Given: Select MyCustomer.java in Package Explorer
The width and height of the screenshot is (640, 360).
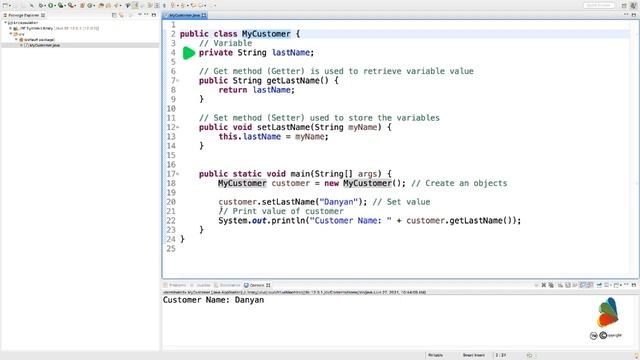Looking at the screenshot, I should tap(42, 45).
